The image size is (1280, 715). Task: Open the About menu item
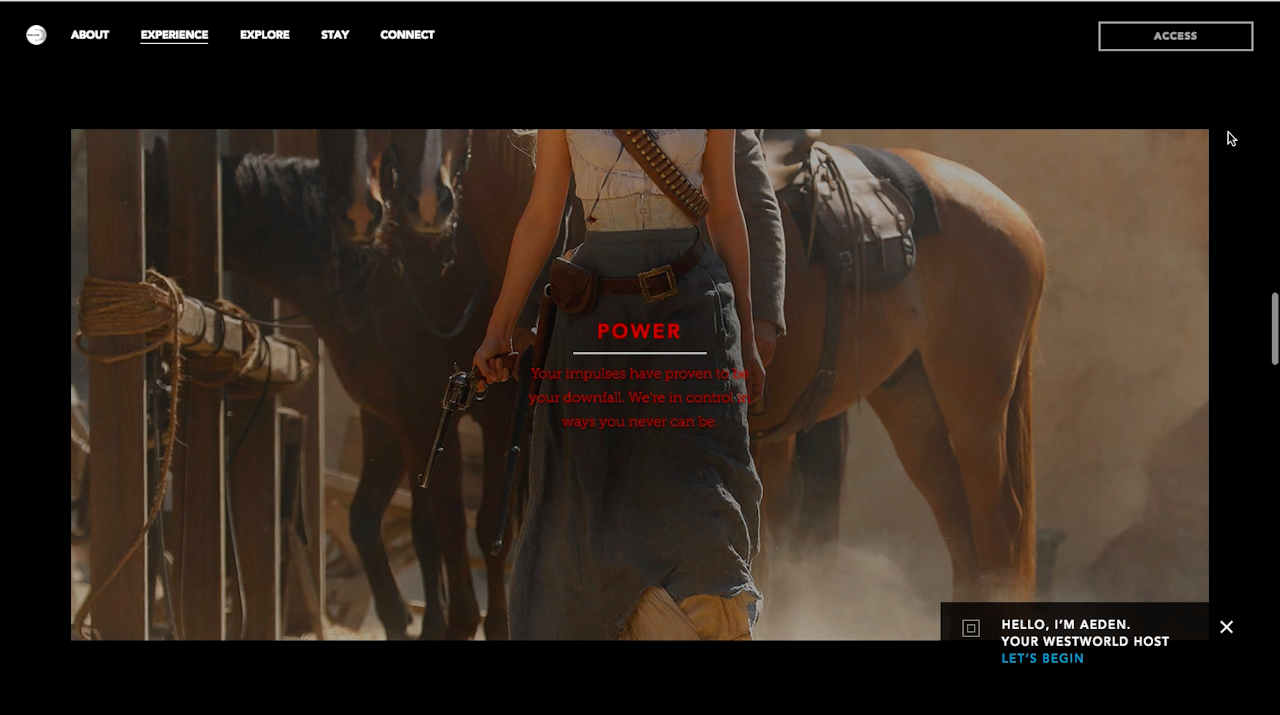(x=90, y=35)
